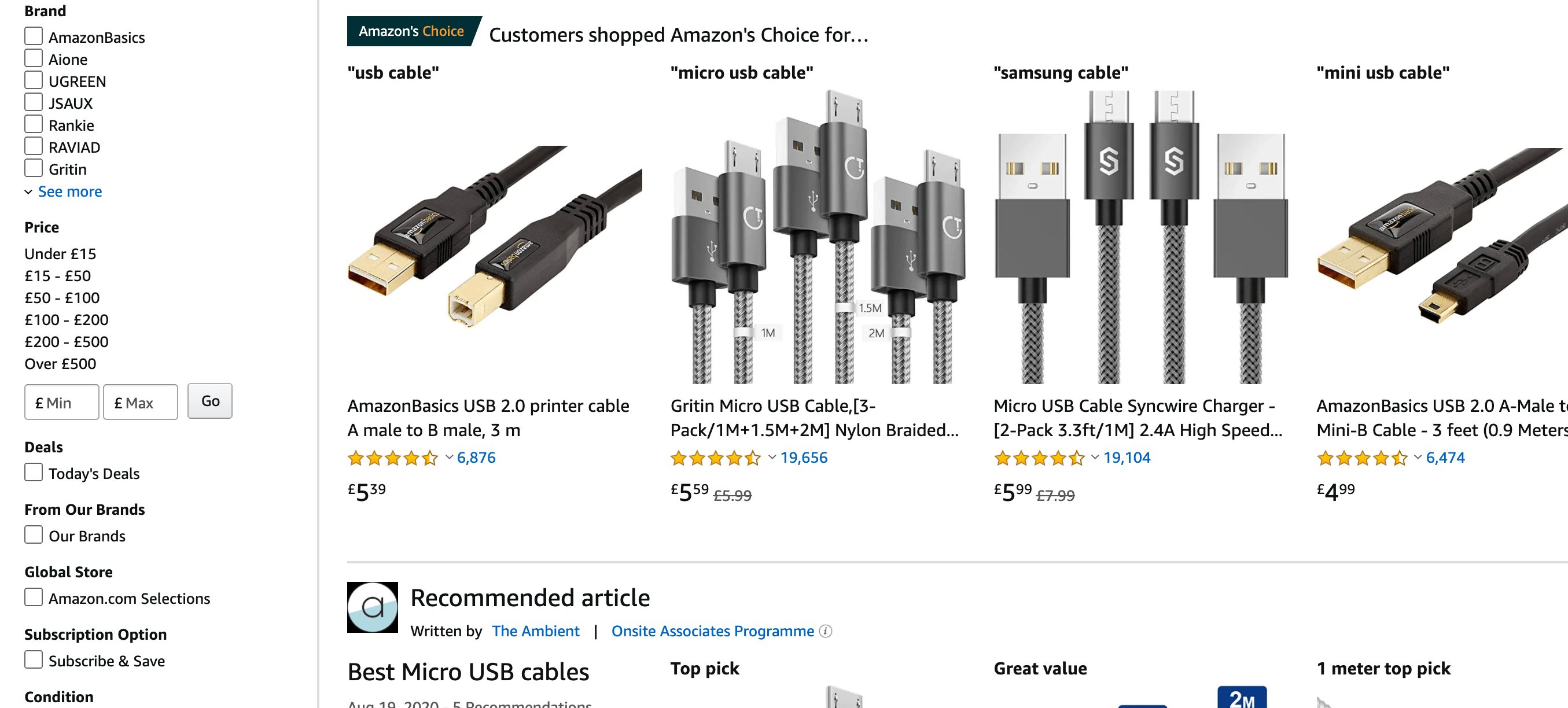Open Gritin 3-pack braided cable image
1568x708 pixels.
click(818, 237)
